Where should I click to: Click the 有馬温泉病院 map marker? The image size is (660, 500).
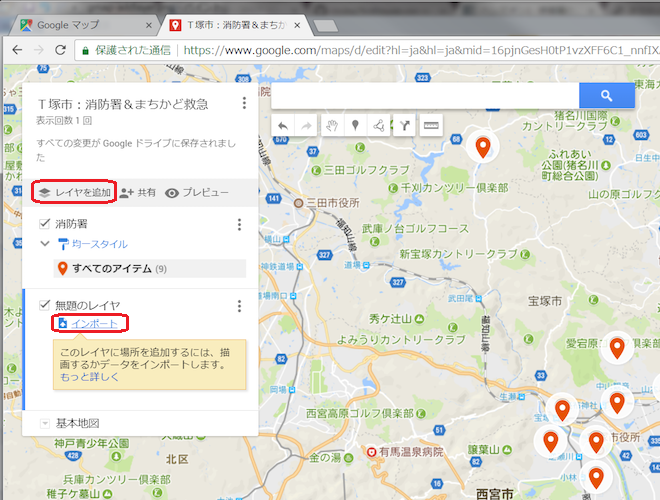pyautogui.click(x=371, y=452)
